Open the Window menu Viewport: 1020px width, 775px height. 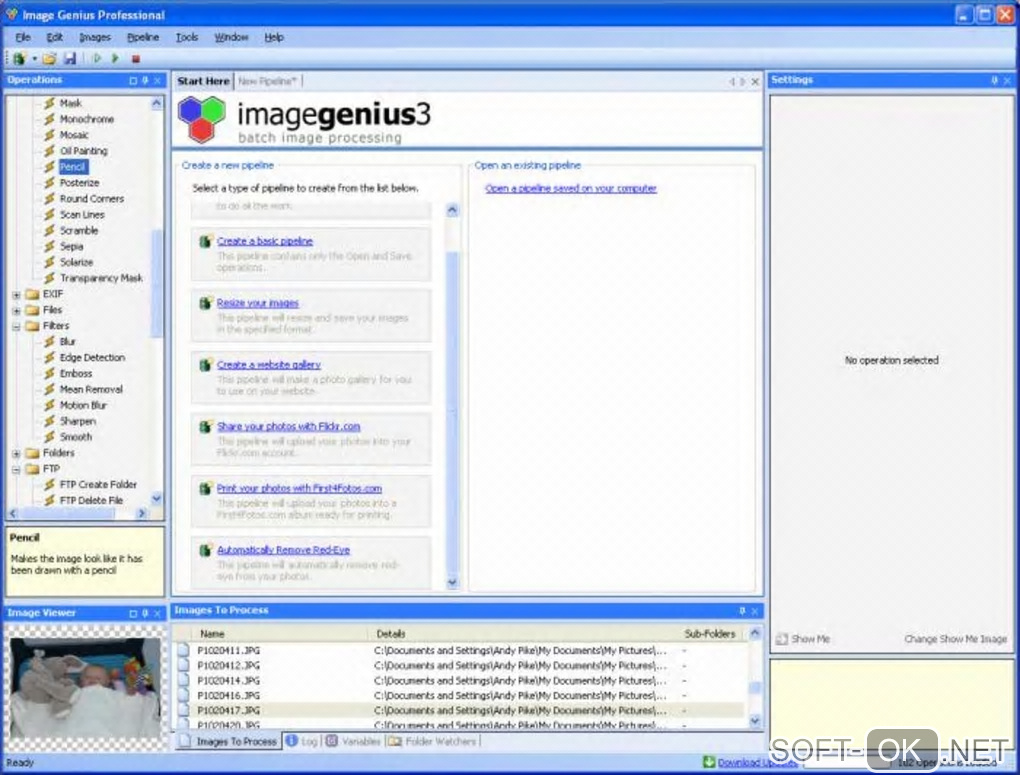tap(232, 37)
